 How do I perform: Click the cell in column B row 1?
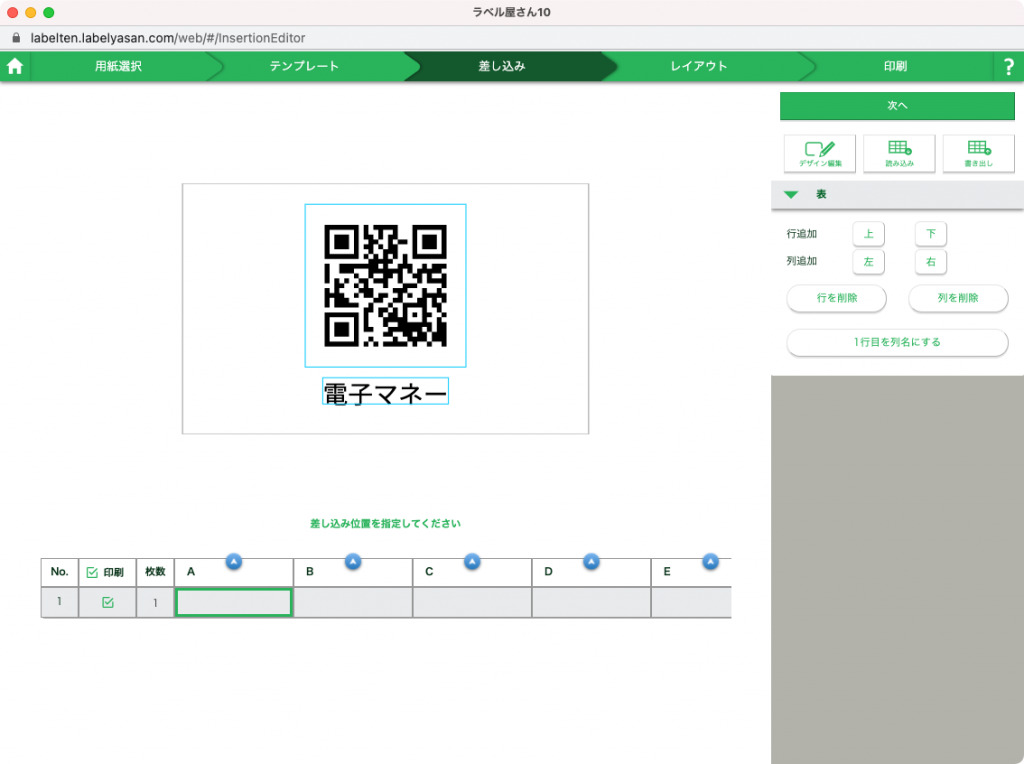(x=353, y=602)
